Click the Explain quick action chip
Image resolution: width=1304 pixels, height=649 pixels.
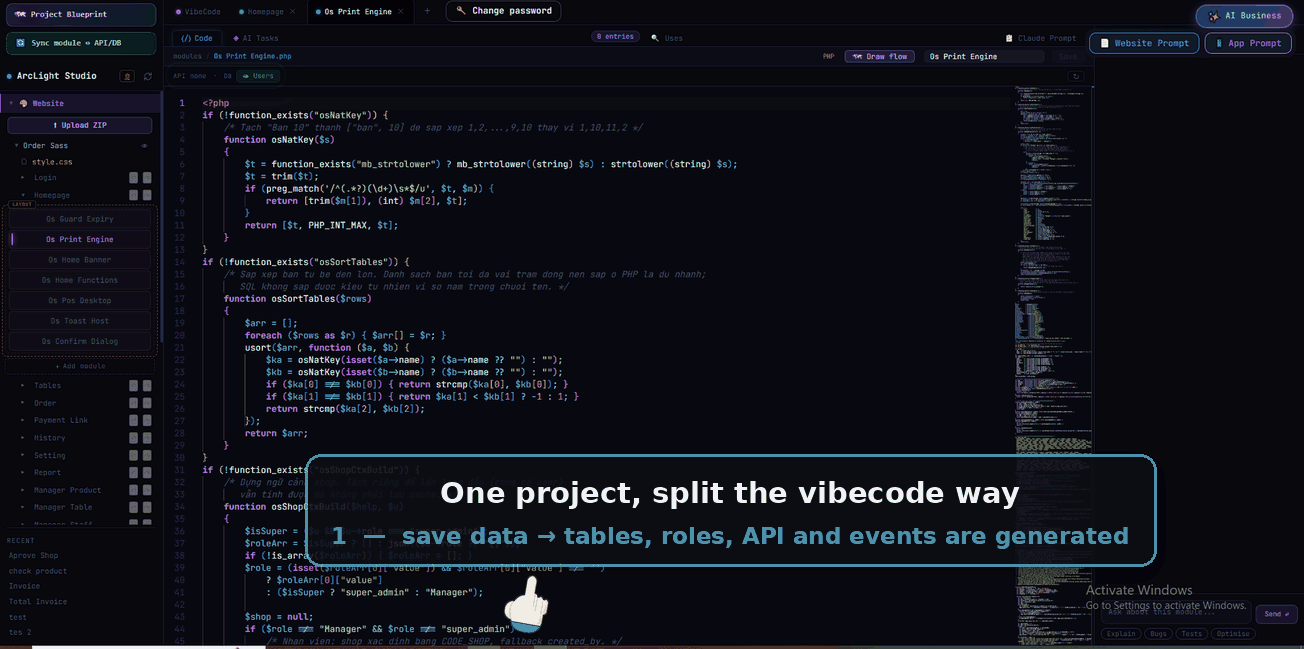1121,634
